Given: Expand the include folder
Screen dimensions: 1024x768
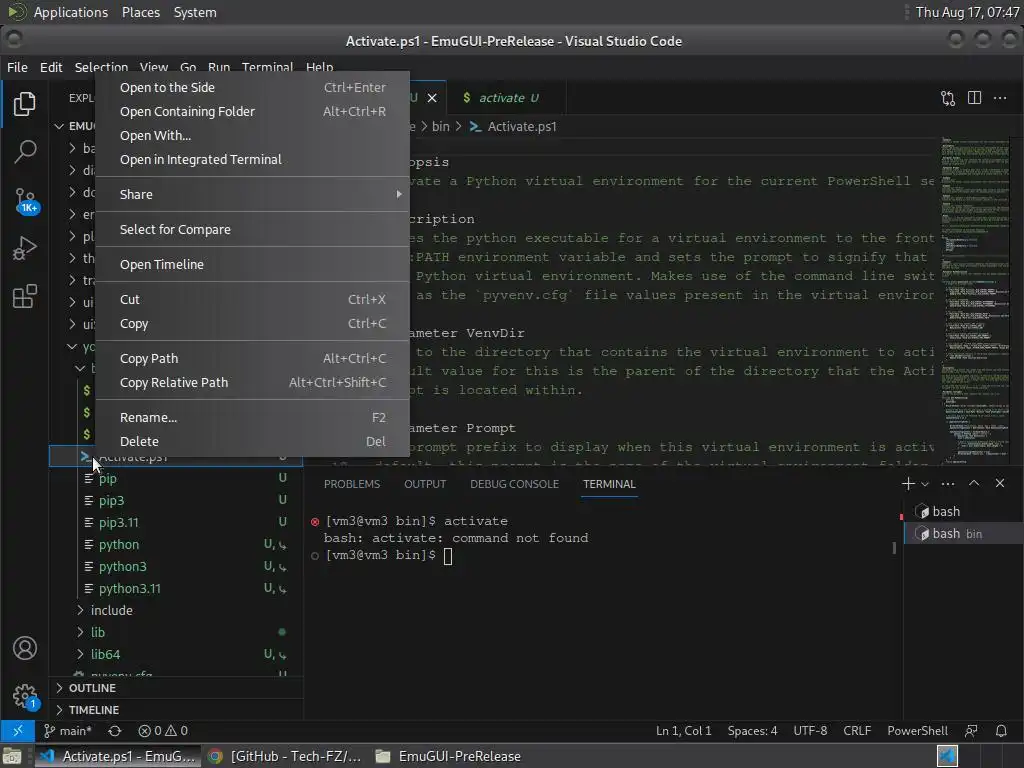Looking at the screenshot, I should pos(176,611).
